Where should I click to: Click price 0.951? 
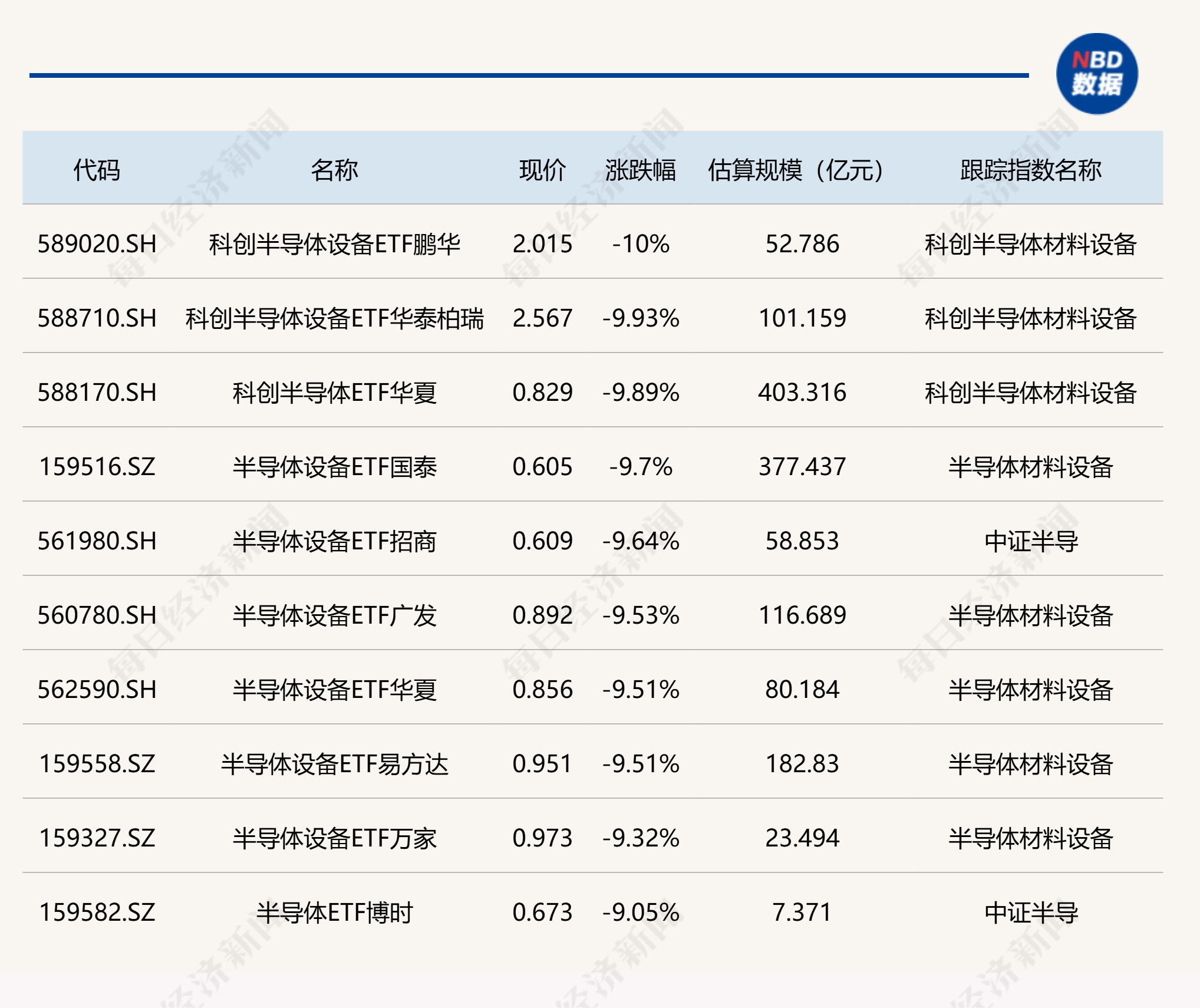(542, 764)
